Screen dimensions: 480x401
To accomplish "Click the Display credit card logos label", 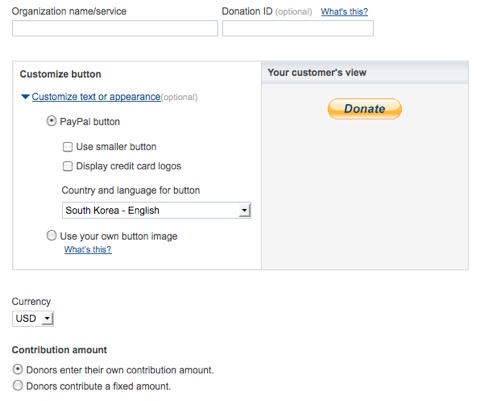I will [x=129, y=166].
